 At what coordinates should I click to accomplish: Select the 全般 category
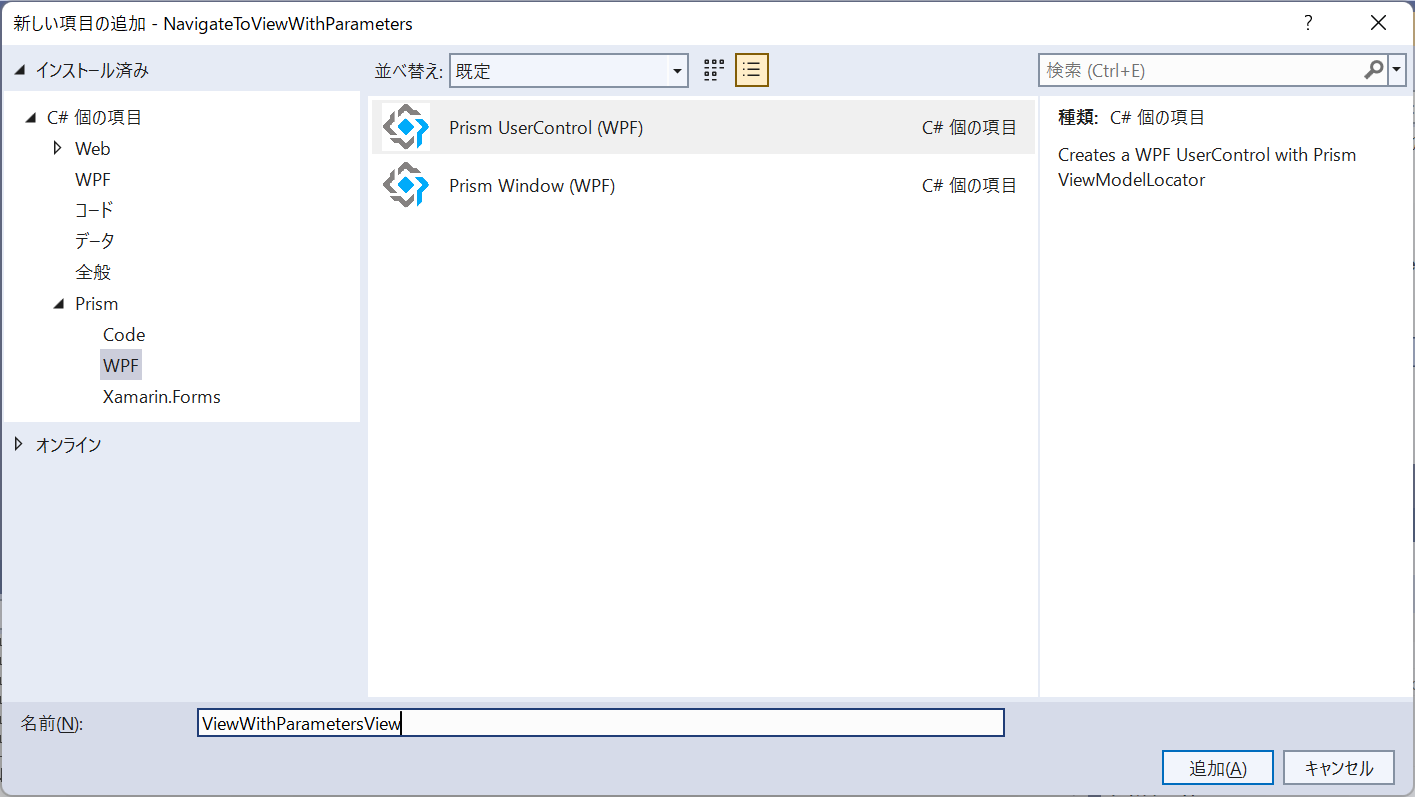click(92, 272)
